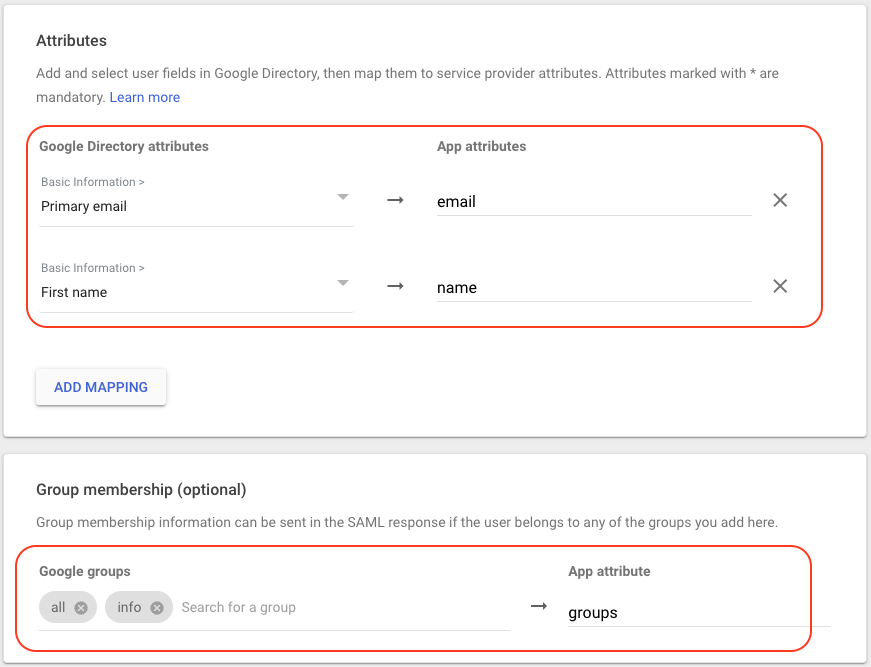Remove the name attribute mapping

point(780,286)
